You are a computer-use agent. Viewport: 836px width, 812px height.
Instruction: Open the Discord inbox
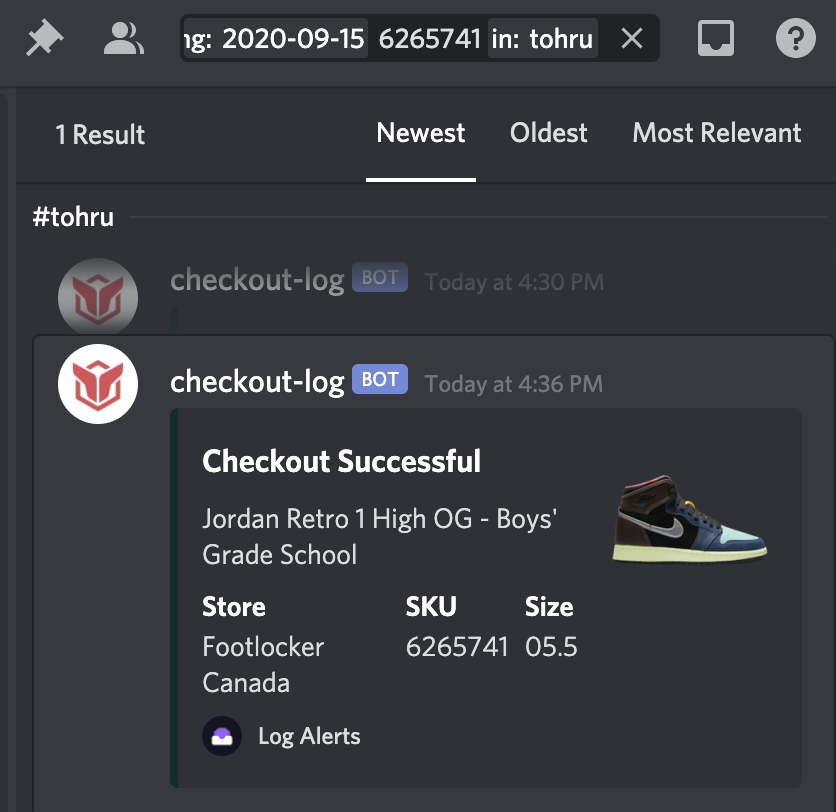click(x=715, y=38)
